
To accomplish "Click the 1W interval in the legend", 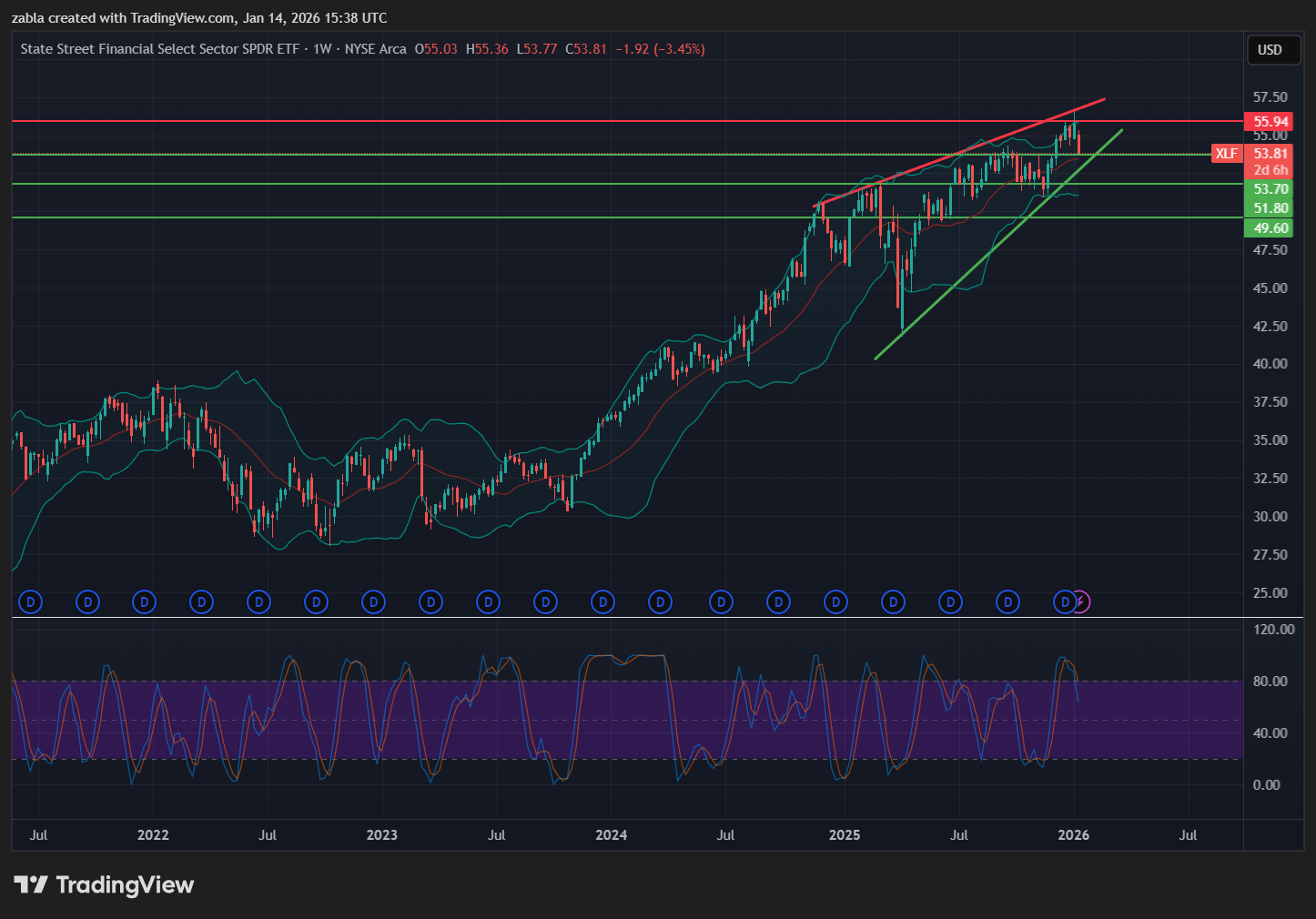I will (322, 49).
